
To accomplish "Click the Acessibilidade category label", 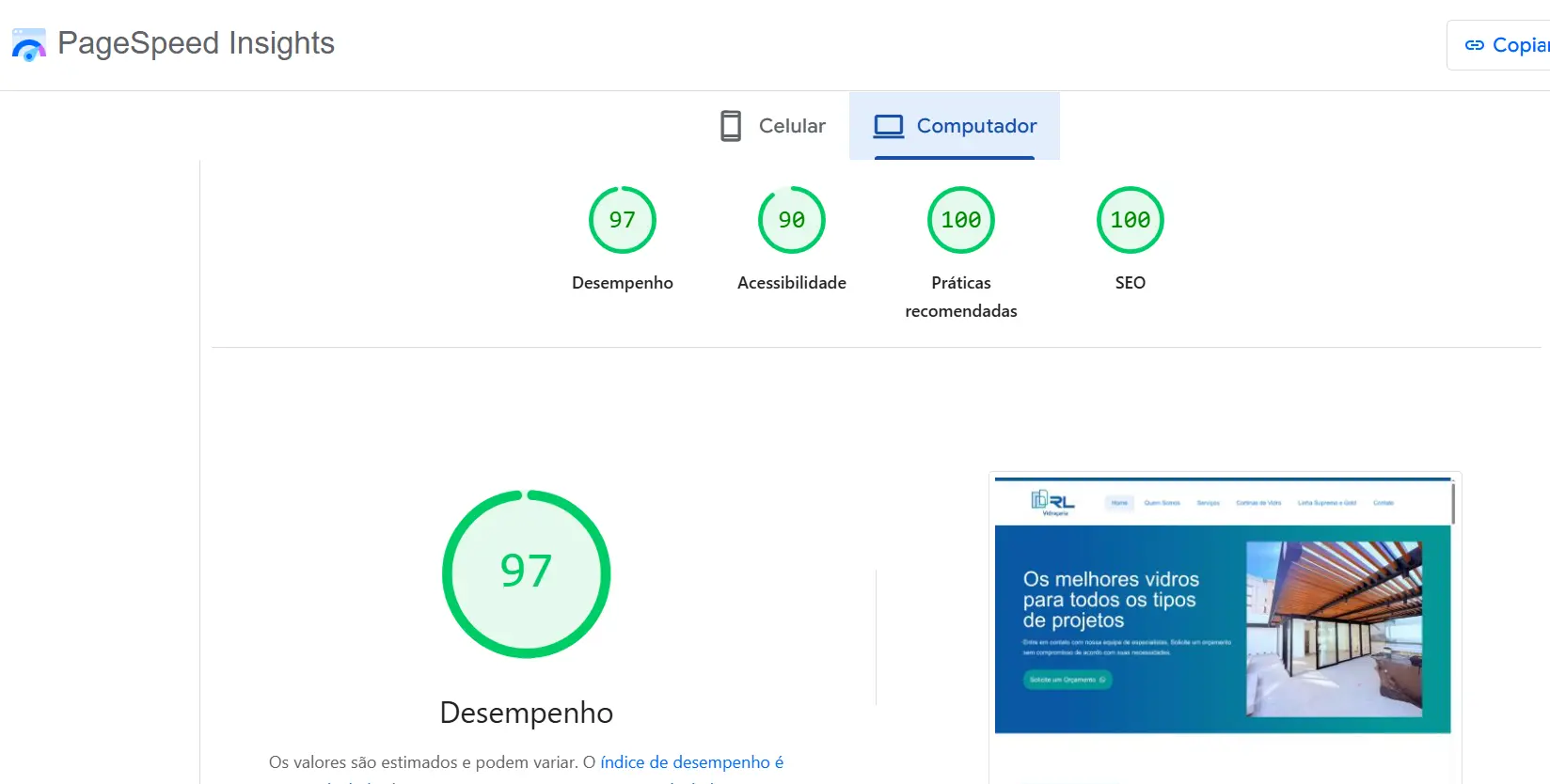I will tap(791, 283).
